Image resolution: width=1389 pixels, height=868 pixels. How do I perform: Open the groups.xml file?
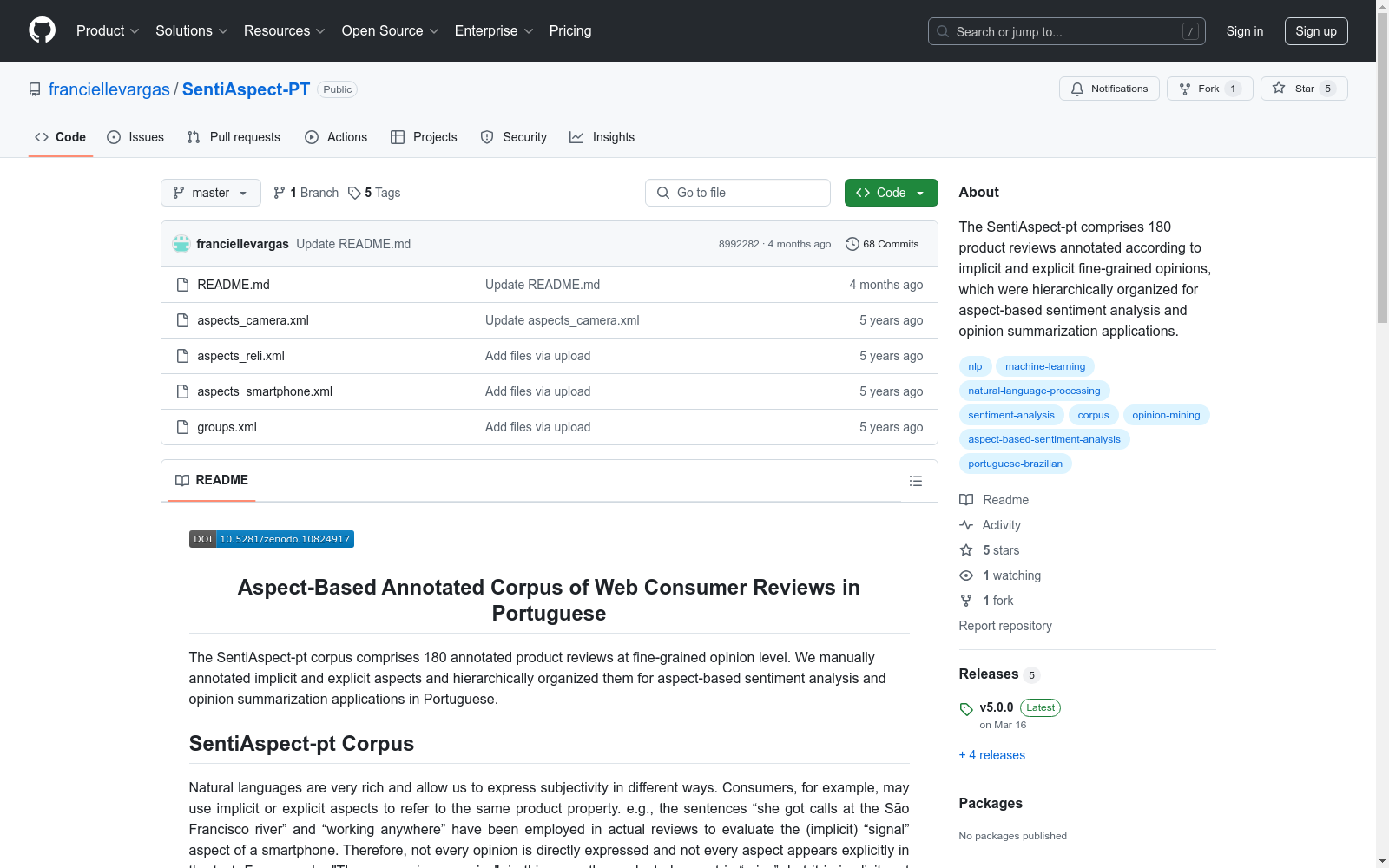[x=227, y=427]
